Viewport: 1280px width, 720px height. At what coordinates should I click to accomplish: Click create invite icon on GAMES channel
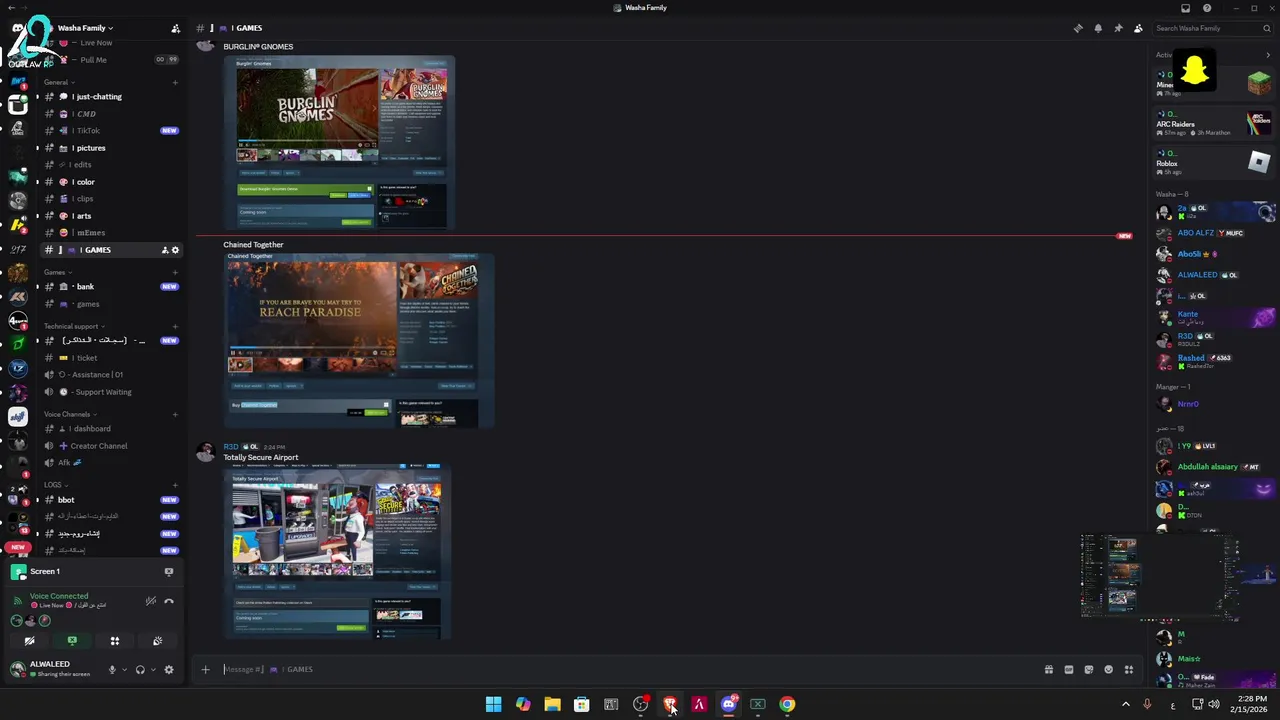(x=165, y=250)
